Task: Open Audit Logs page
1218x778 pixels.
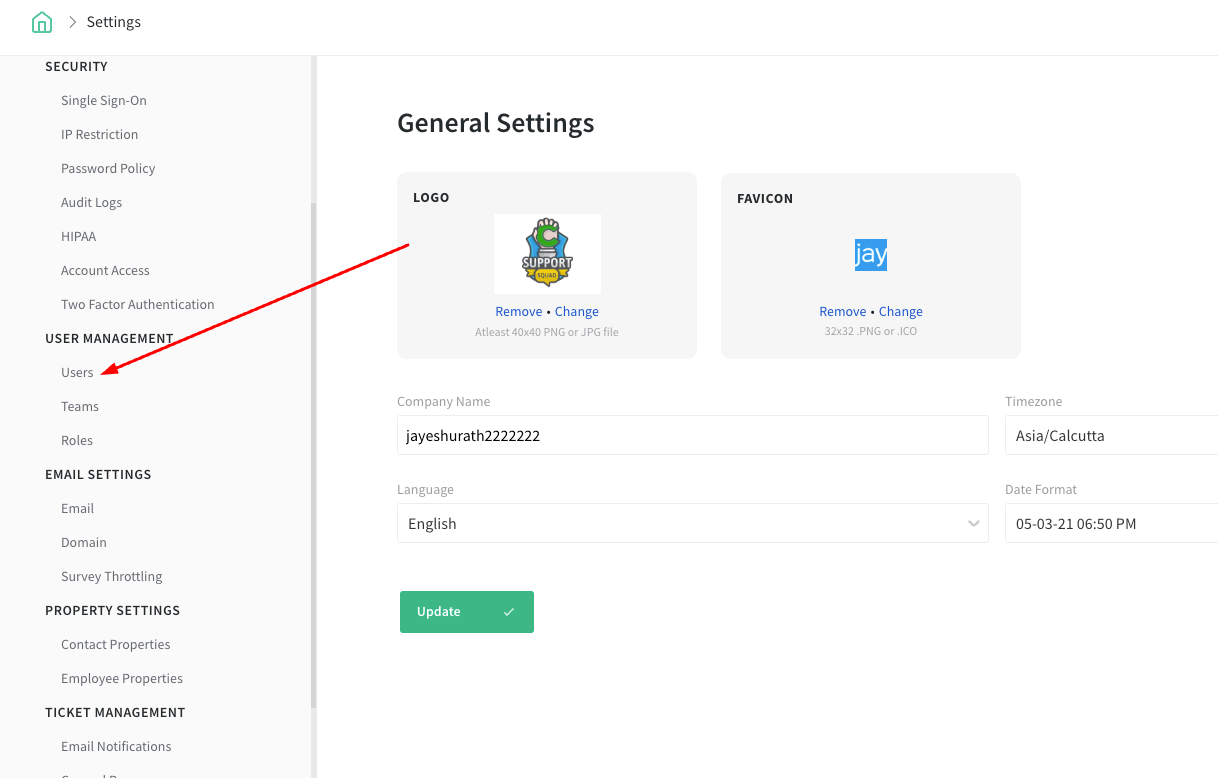Action: click(x=92, y=202)
